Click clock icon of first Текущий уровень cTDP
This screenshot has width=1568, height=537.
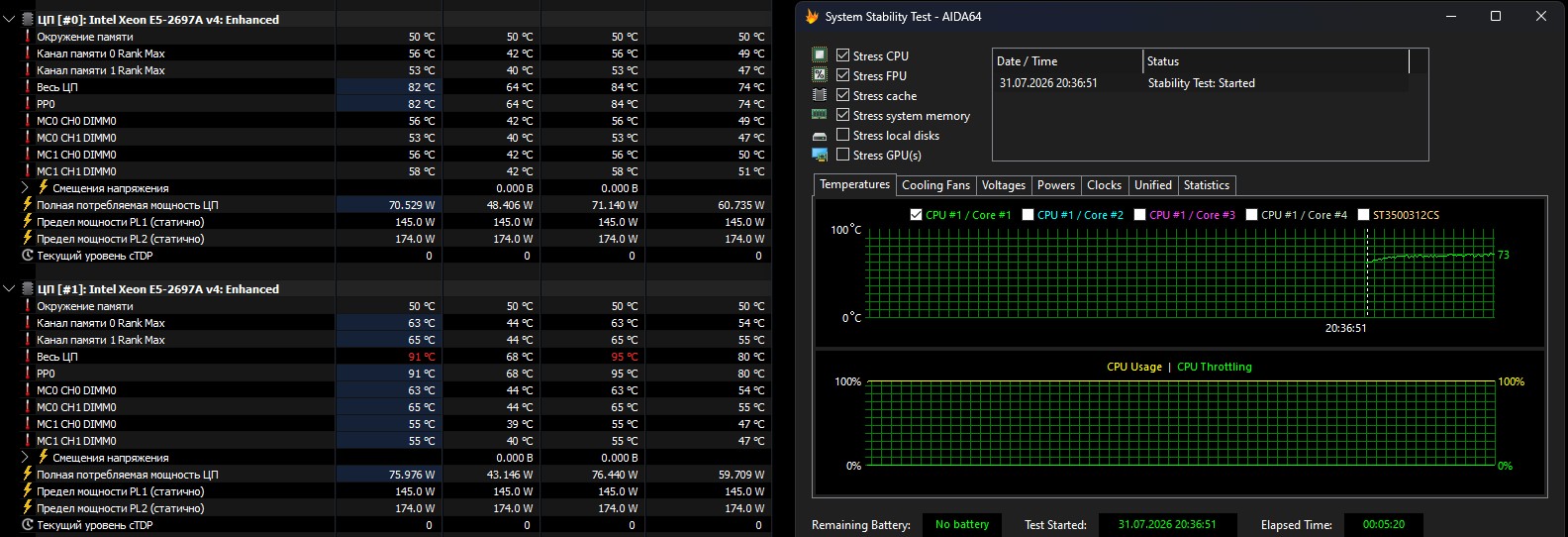tap(28, 255)
